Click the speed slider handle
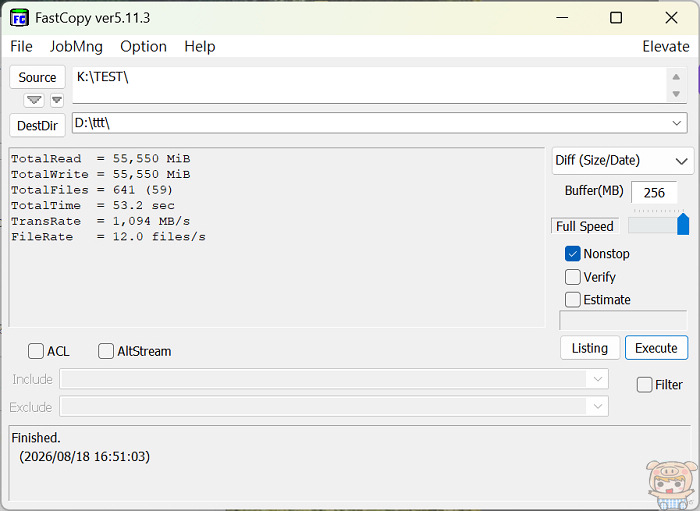This screenshot has height=511, width=700. (683, 224)
